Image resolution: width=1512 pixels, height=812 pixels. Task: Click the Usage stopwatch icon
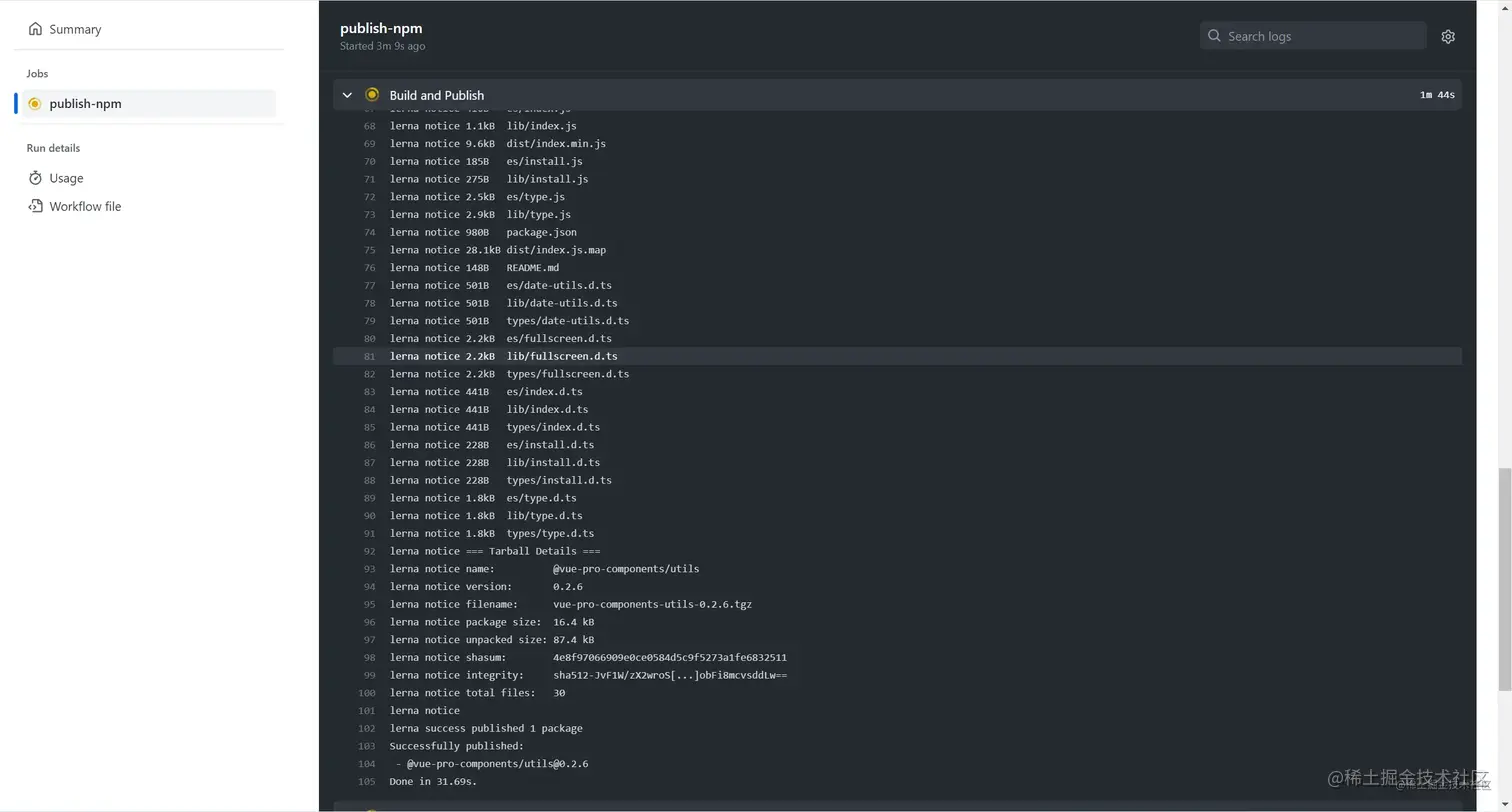tap(35, 178)
